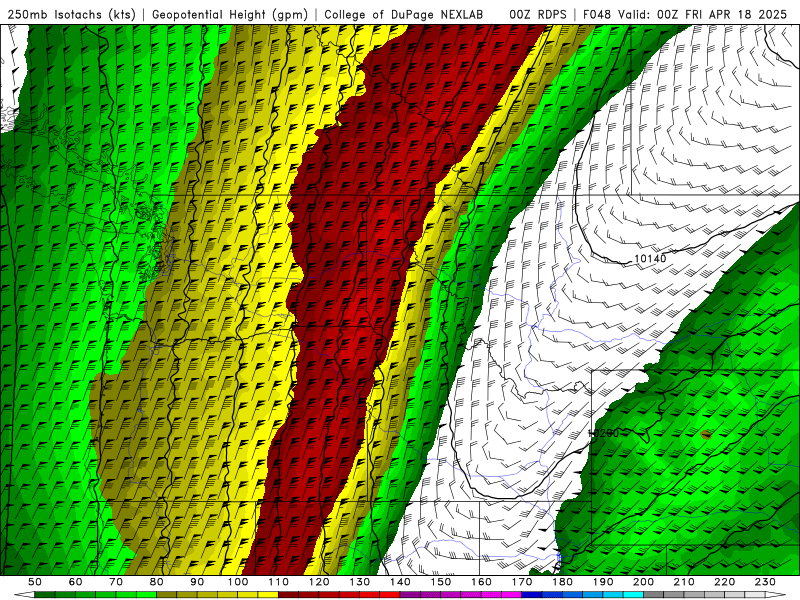Click the 160 value on the color scale
This screenshot has width=800, height=600.
481,582
